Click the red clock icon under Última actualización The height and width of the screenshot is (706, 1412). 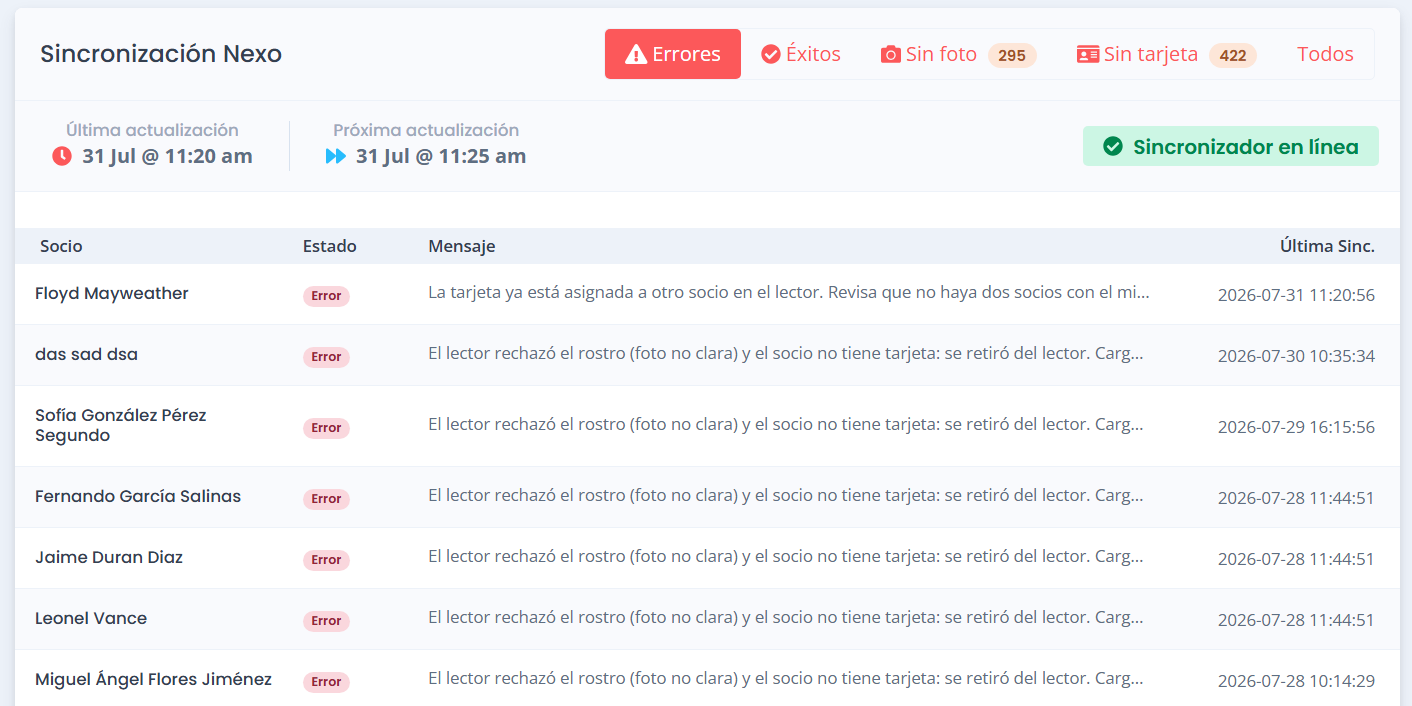(62, 156)
